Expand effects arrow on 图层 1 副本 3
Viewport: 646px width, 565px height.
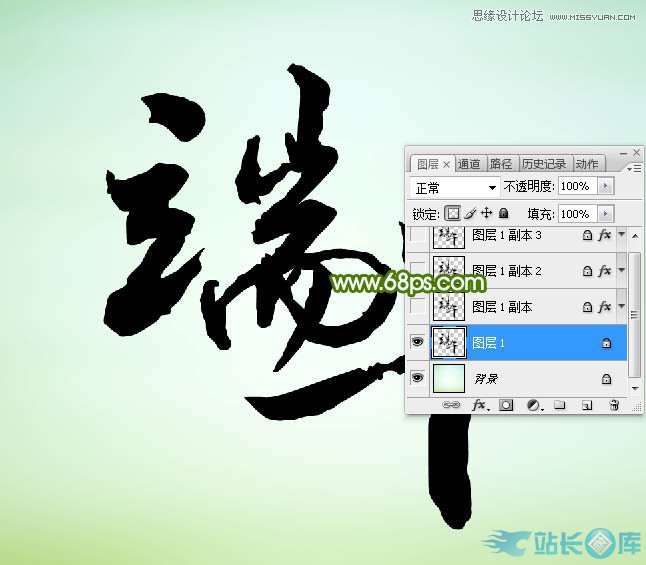(x=621, y=235)
